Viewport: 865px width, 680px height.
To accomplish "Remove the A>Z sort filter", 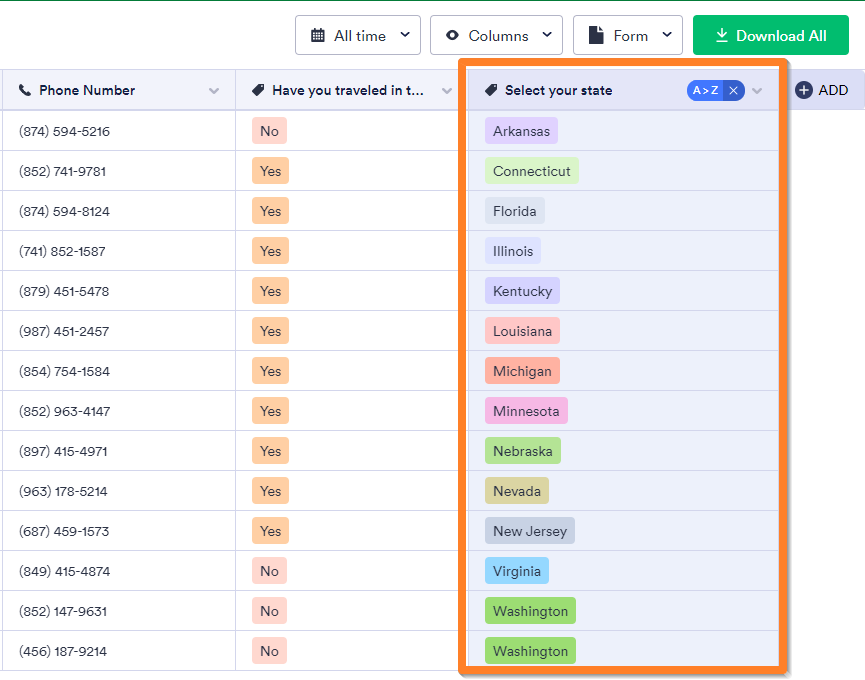I will pyautogui.click(x=733, y=91).
